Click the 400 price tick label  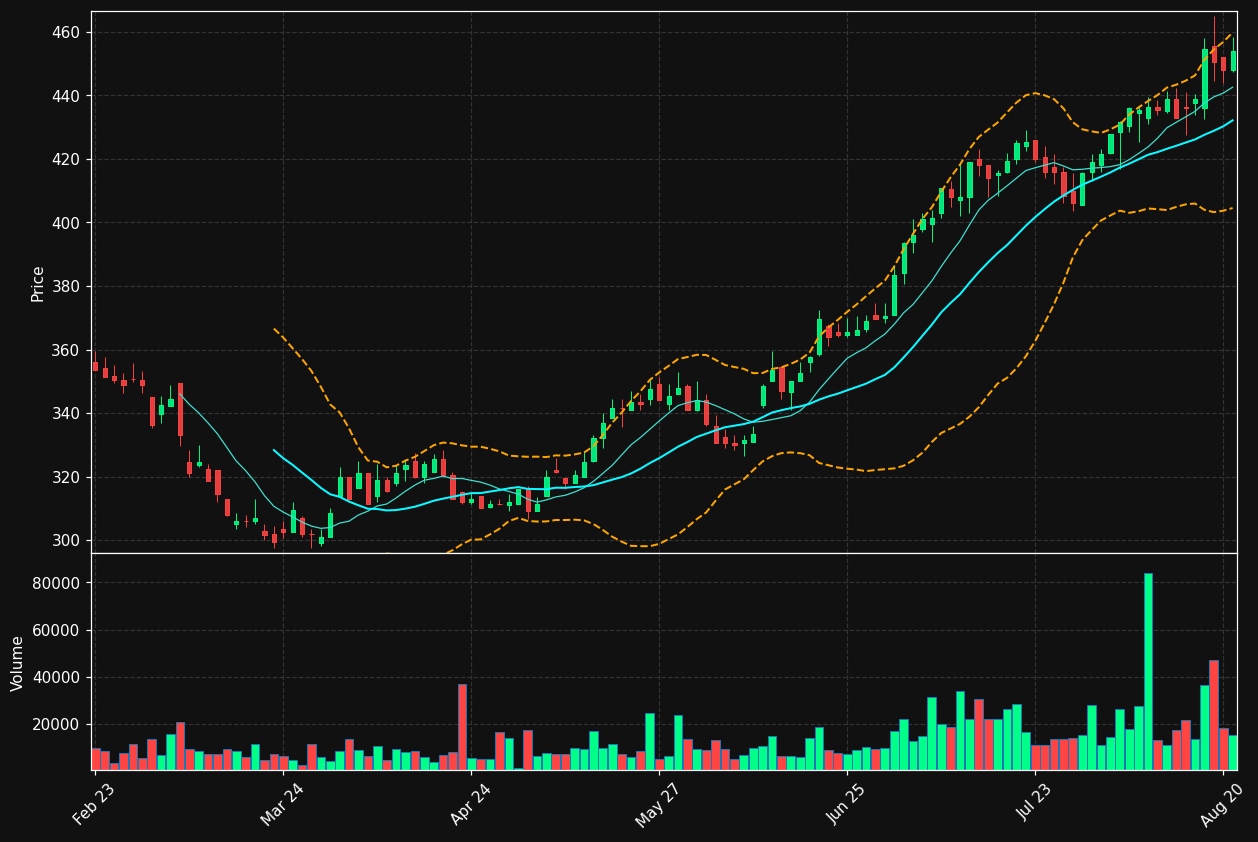click(x=68, y=223)
